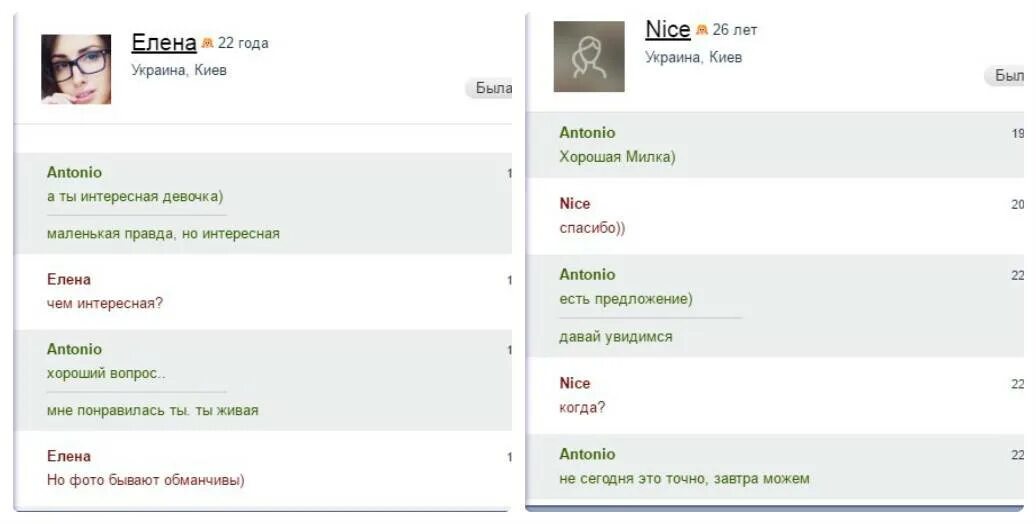Click the Была status badge in Елена's chat
The image size is (1036, 524).
coord(489,88)
